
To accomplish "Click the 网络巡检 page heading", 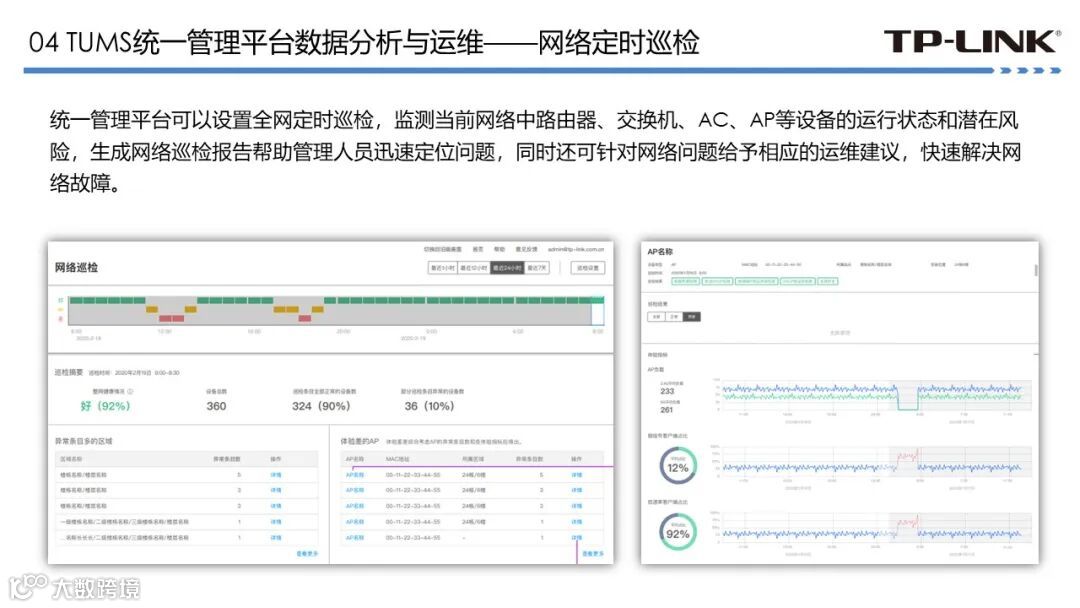I will (76, 267).
